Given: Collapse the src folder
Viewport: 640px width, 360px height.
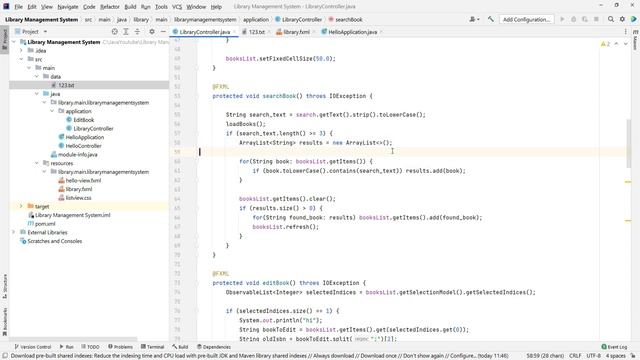Looking at the screenshot, I should [x=21, y=59].
